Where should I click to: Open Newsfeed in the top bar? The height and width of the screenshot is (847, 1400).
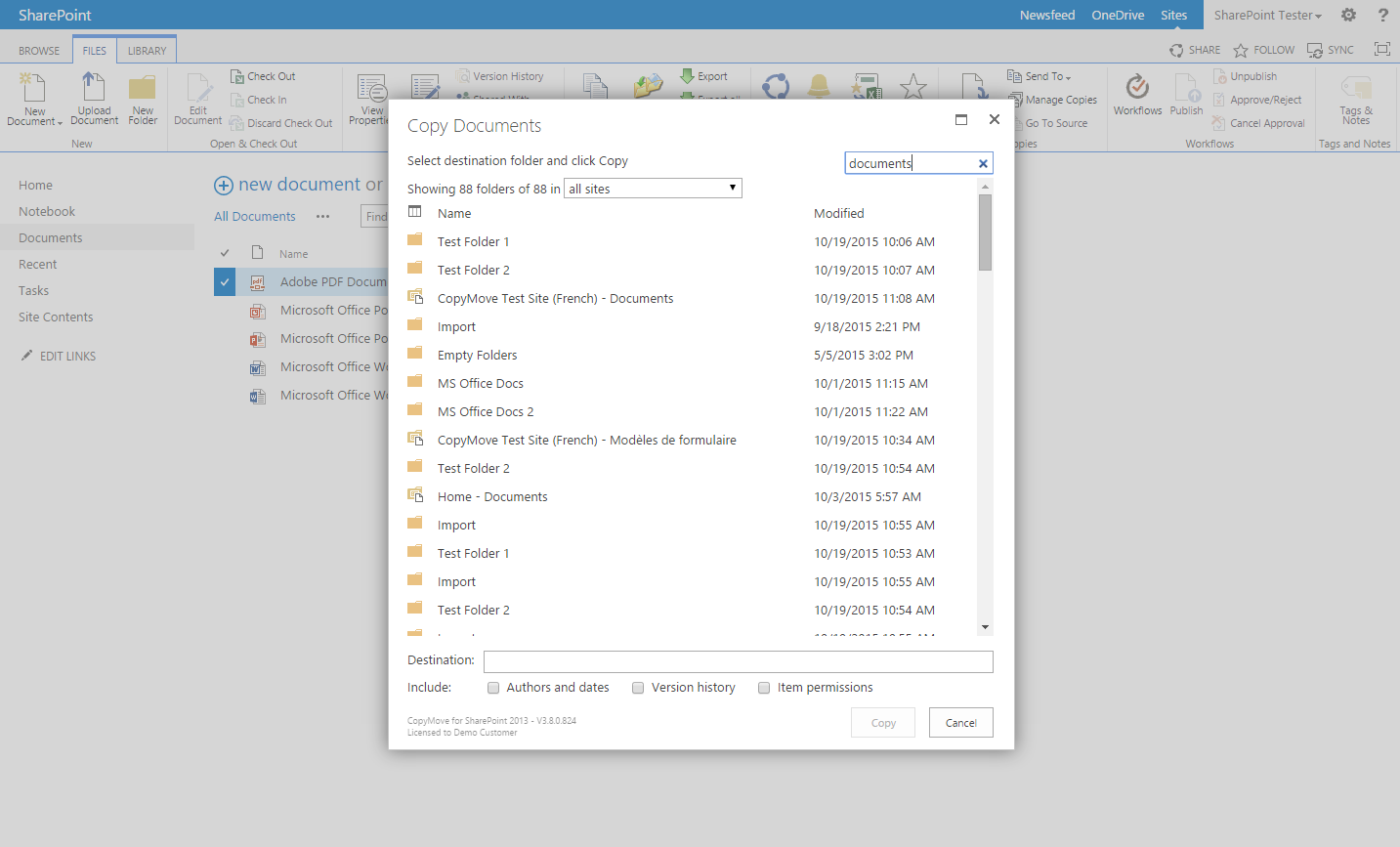(1047, 15)
